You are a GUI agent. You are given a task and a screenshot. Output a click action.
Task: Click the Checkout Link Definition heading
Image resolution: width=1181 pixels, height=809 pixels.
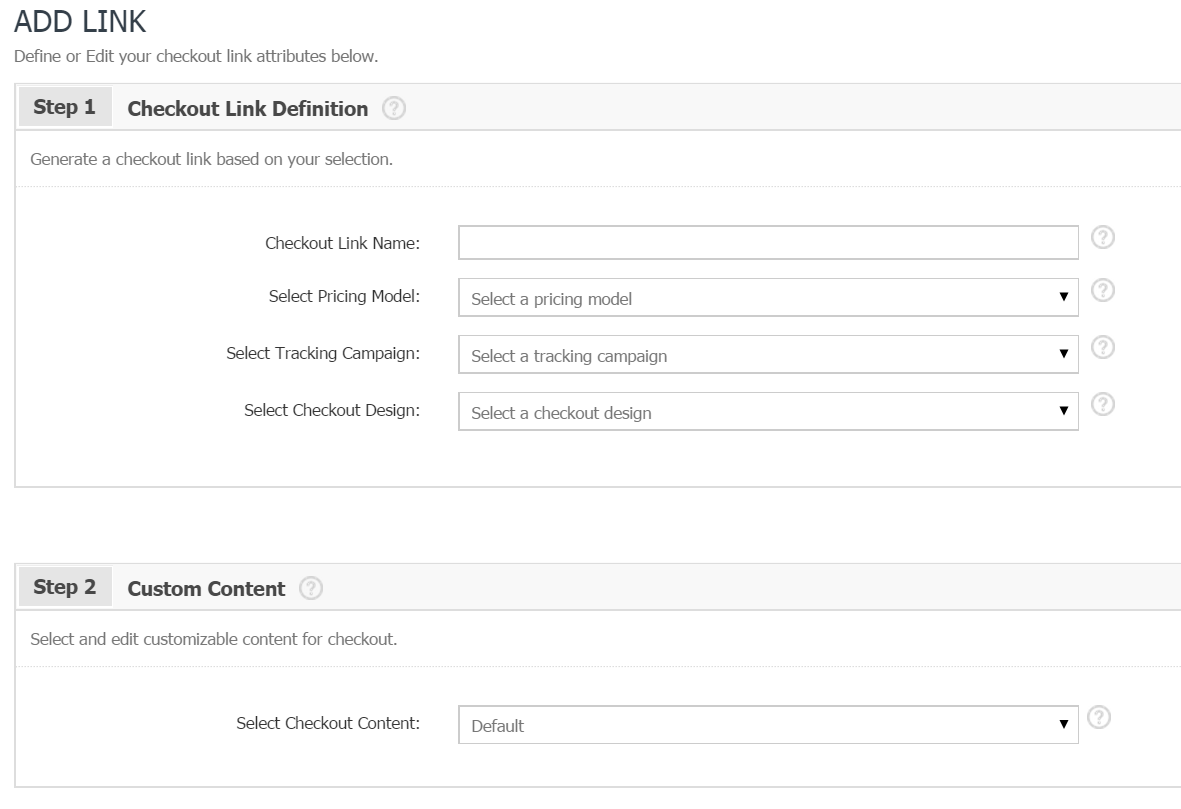(x=247, y=109)
